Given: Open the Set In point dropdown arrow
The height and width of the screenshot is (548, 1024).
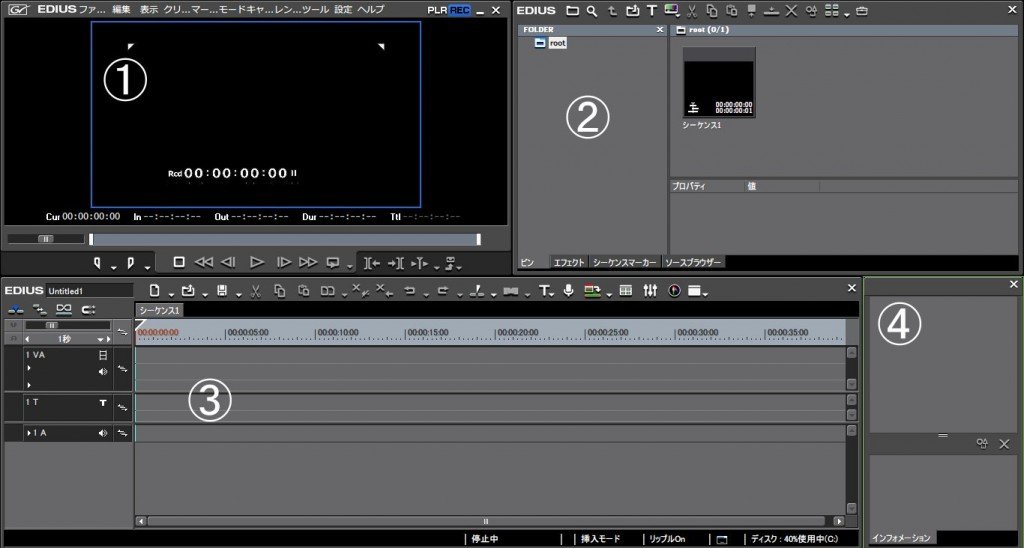Looking at the screenshot, I should [113, 267].
